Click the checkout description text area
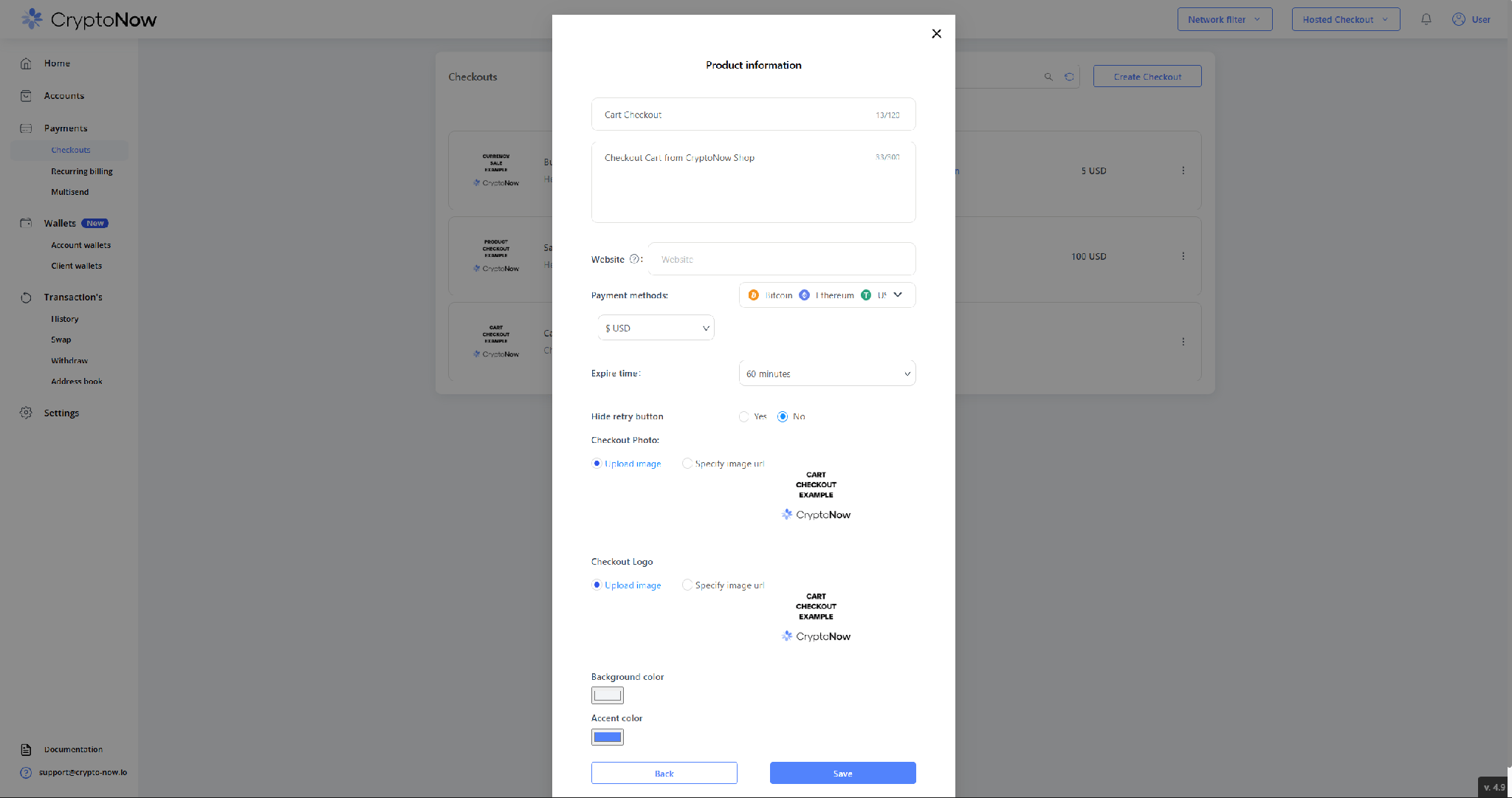The image size is (1512, 798). click(x=753, y=182)
